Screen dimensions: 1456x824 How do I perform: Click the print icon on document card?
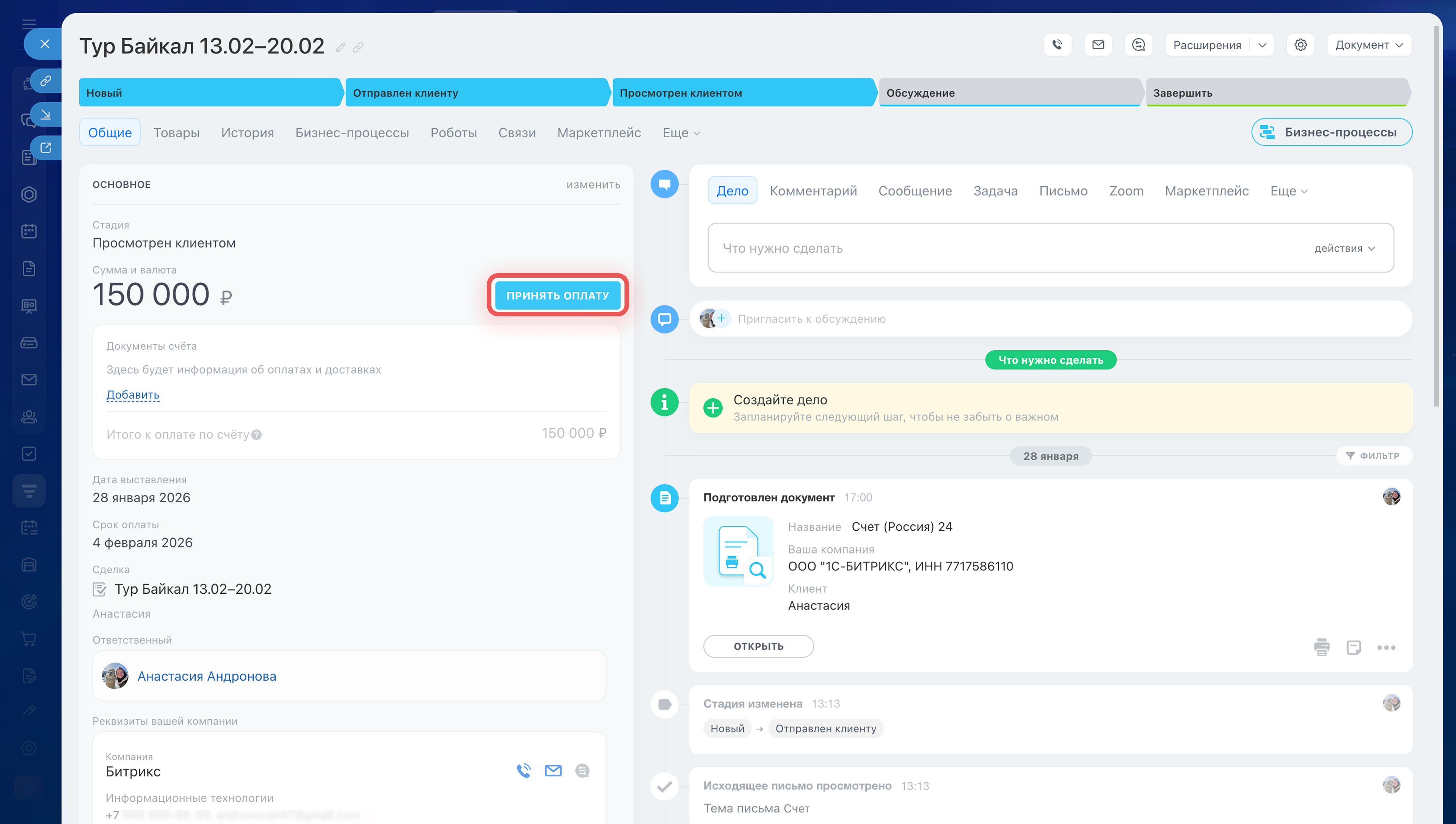(1321, 647)
